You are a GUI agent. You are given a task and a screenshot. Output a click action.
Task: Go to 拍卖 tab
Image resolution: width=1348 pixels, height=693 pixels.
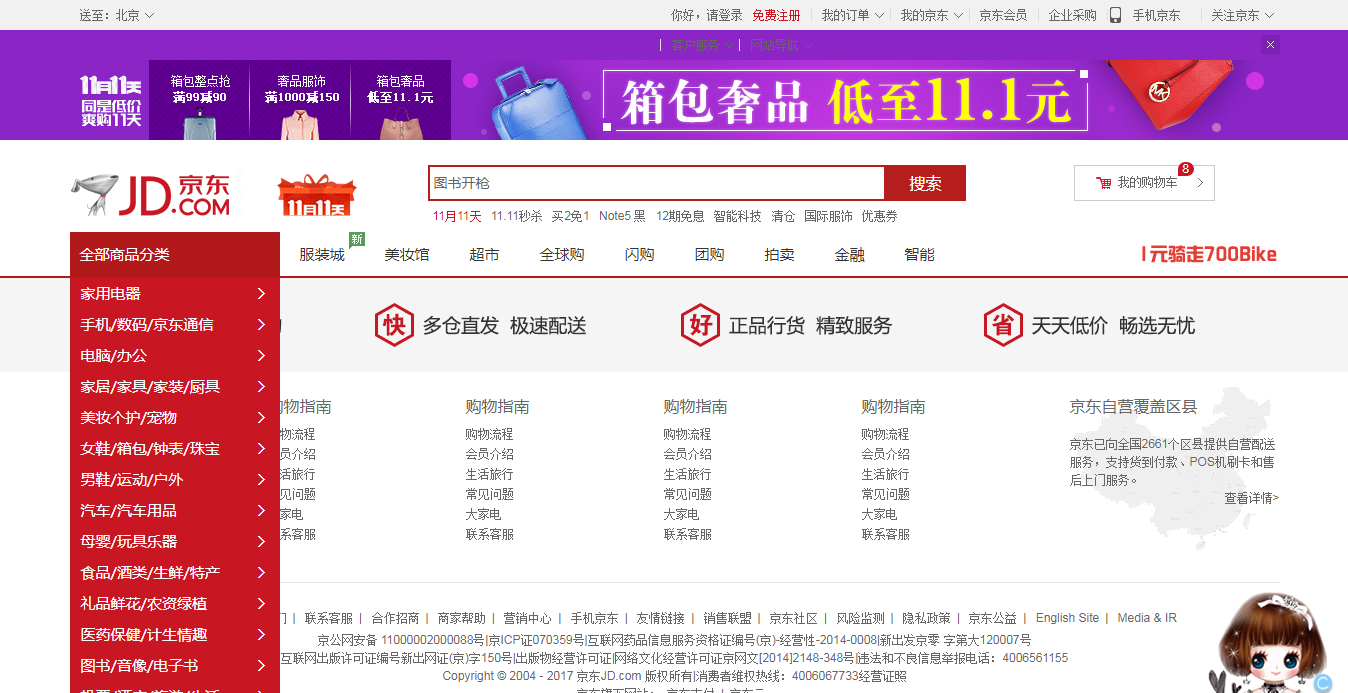(x=779, y=254)
